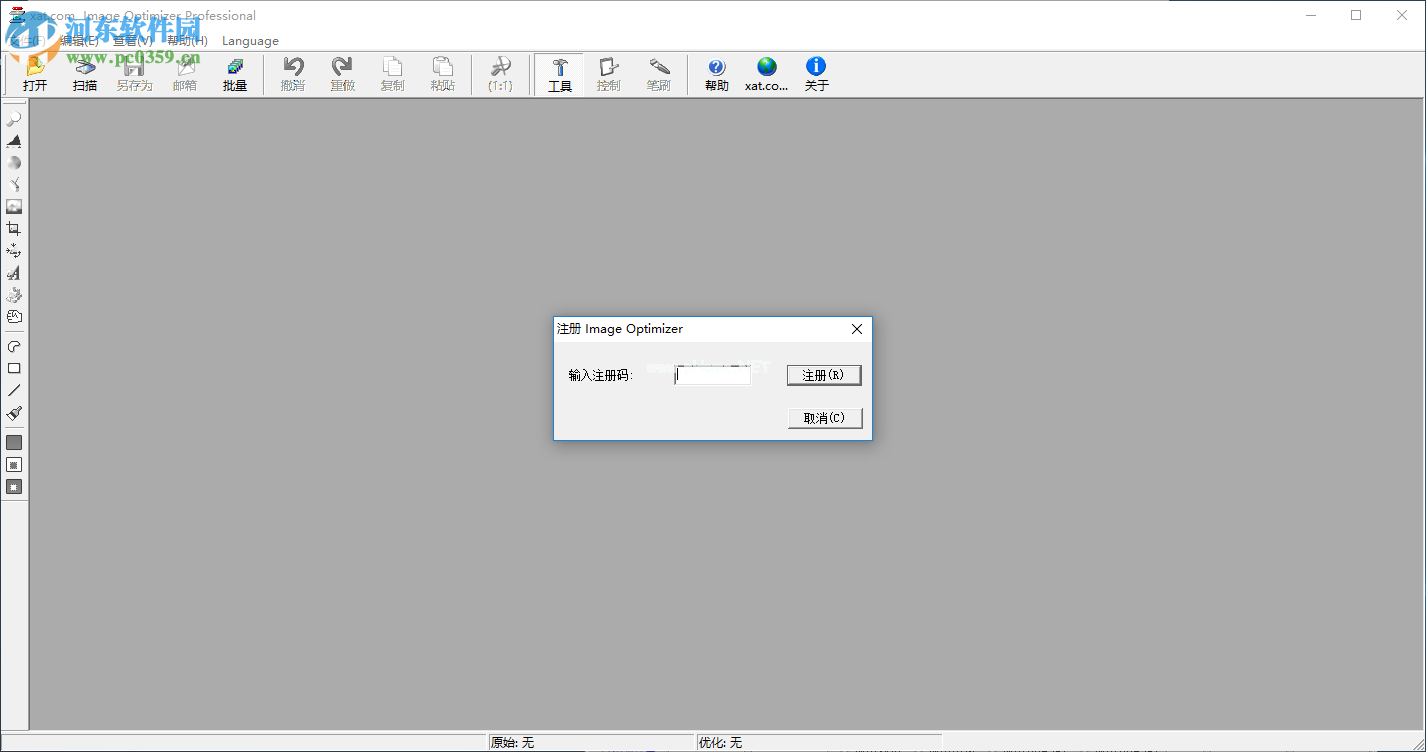Click the 扫描 (Scan) toolbar icon
1426x752 pixels.
click(x=85, y=74)
